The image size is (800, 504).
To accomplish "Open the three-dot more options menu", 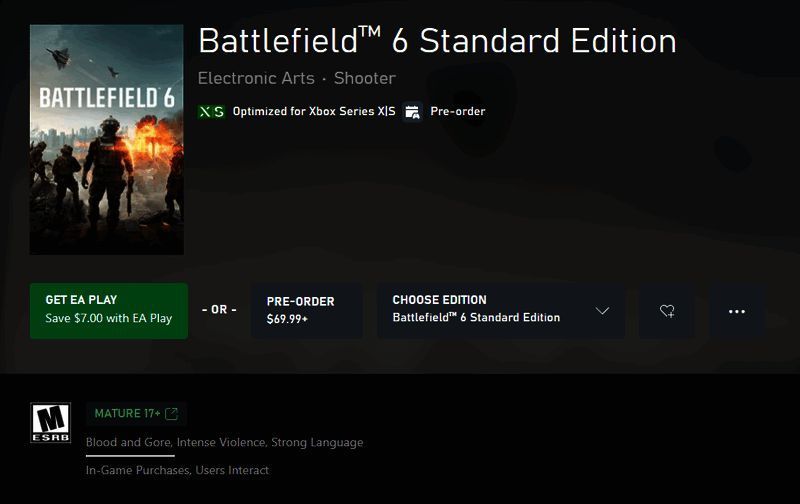I will (x=737, y=311).
